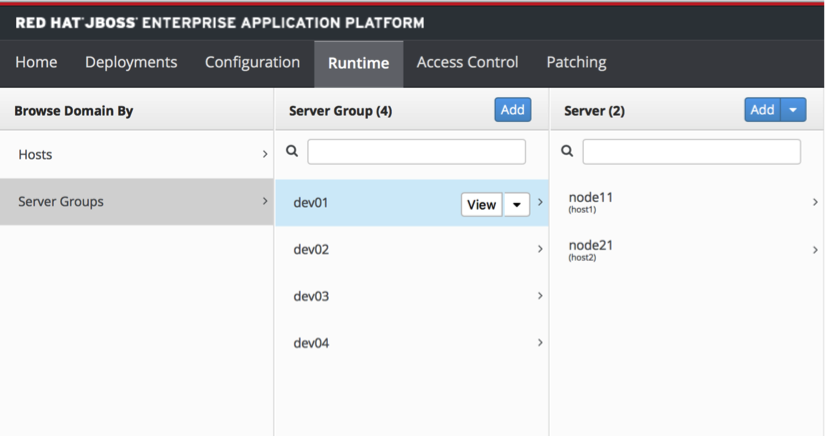Choose the dev04 server group
The height and width of the screenshot is (437, 825).
311,343
